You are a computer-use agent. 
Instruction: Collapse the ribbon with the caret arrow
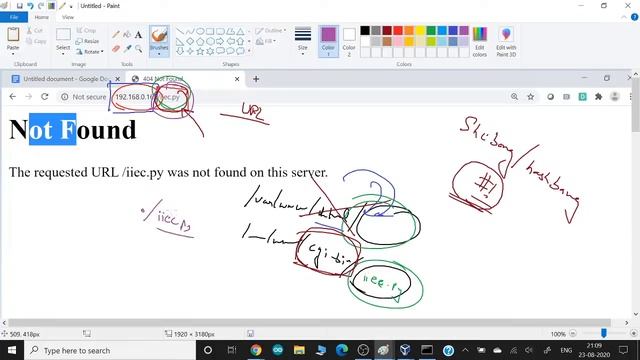point(624,17)
